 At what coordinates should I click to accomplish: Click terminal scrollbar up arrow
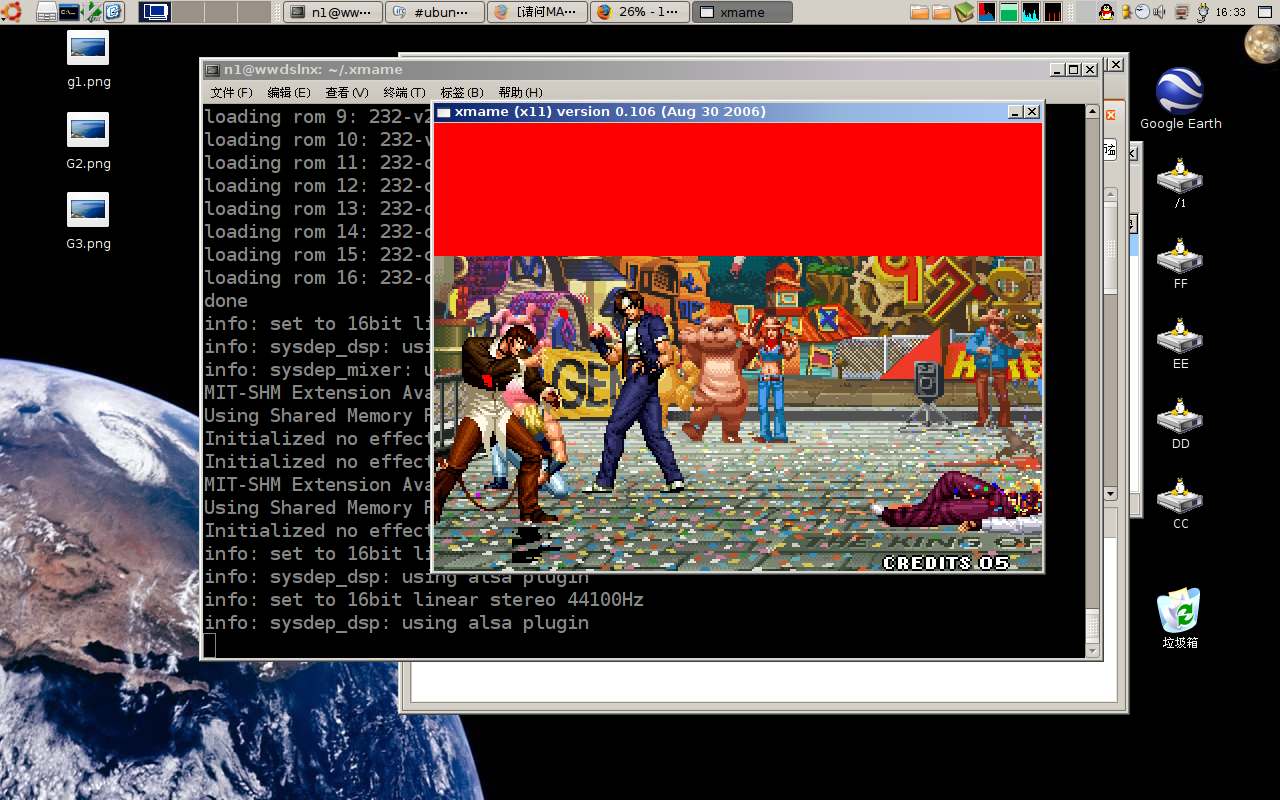tap(1093, 111)
